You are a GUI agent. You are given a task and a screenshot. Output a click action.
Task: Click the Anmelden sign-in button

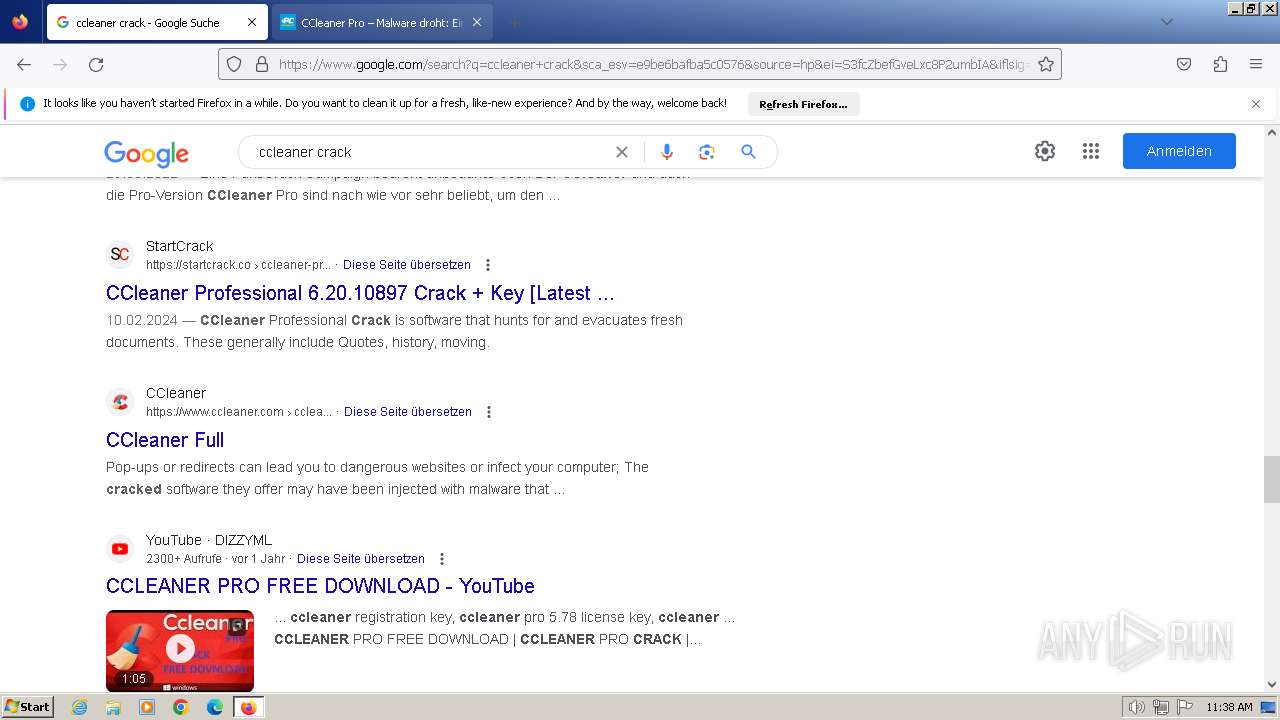(x=1179, y=151)
